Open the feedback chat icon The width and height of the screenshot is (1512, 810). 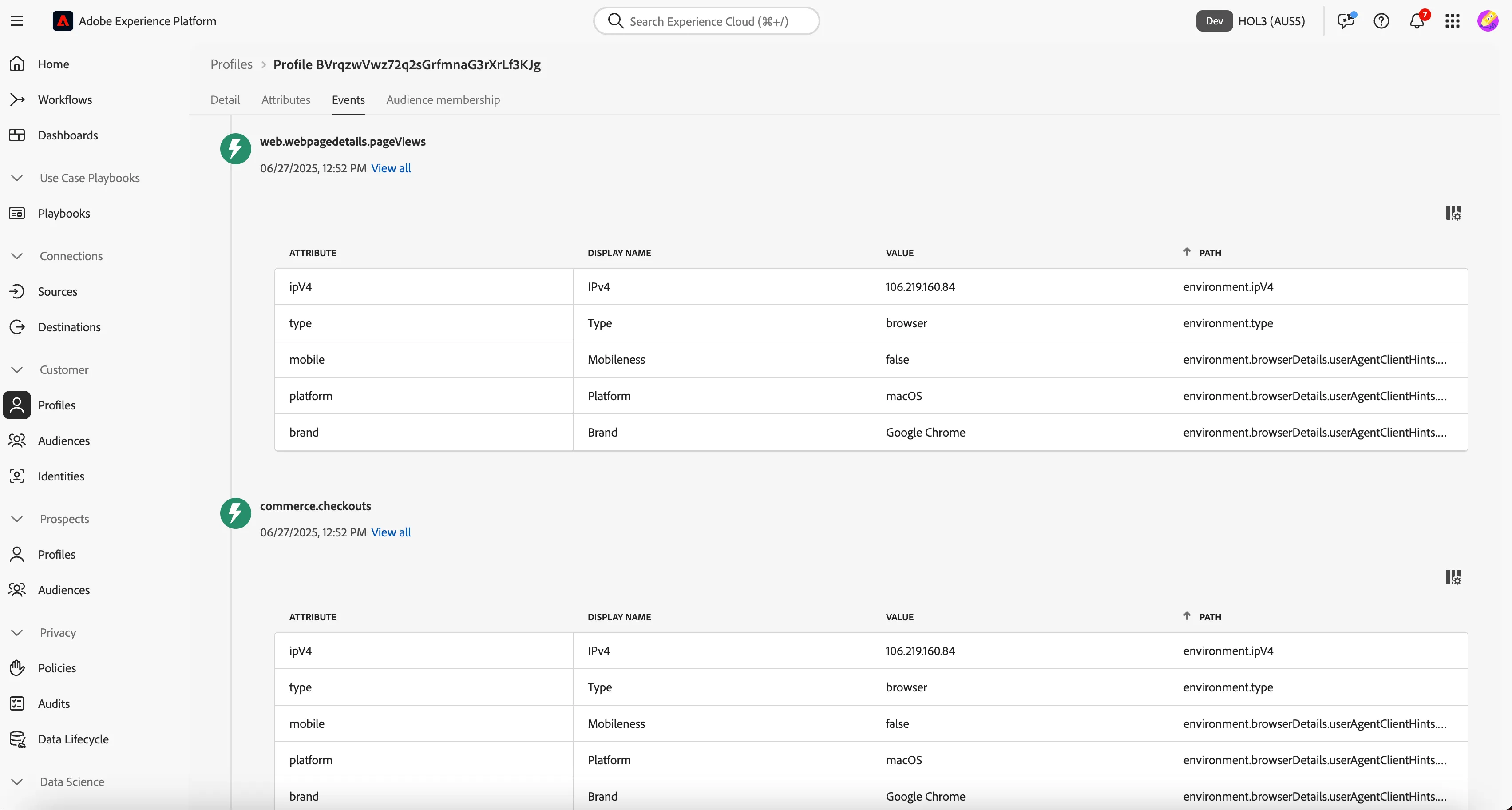pyautogui.click(x=1346, y=21)
